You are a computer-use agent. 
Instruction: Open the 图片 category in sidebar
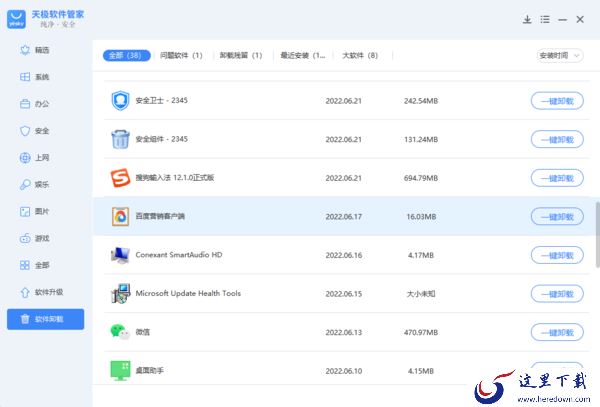(x=35, y=212)
